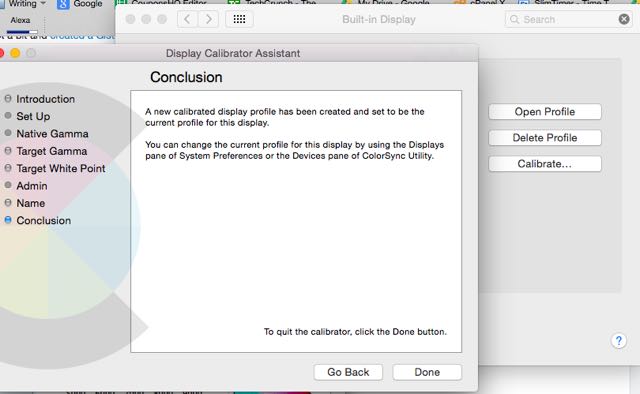640x394 pixels.
Task: Click 'To quit the calibrator' instruction text
Action: (x=355, y=332)
